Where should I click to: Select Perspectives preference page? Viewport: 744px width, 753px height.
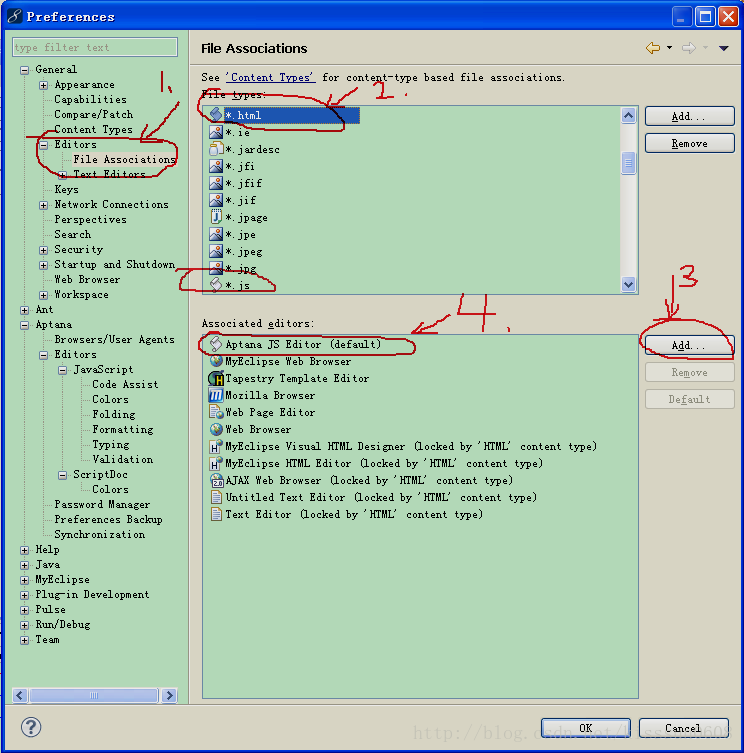click(90, 219)
